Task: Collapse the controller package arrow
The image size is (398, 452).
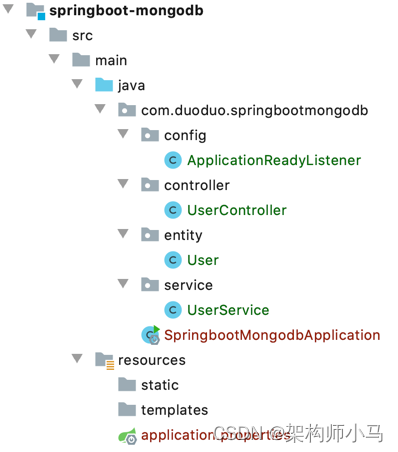Action: [x=123, y=183]
